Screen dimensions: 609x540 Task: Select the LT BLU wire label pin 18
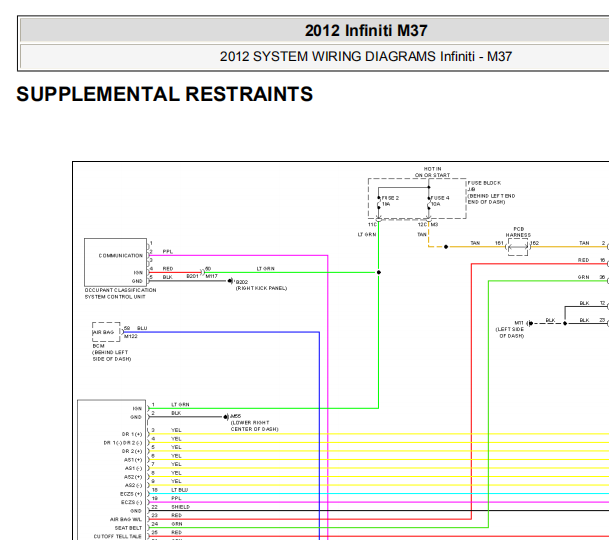click(x=179, y=490)
